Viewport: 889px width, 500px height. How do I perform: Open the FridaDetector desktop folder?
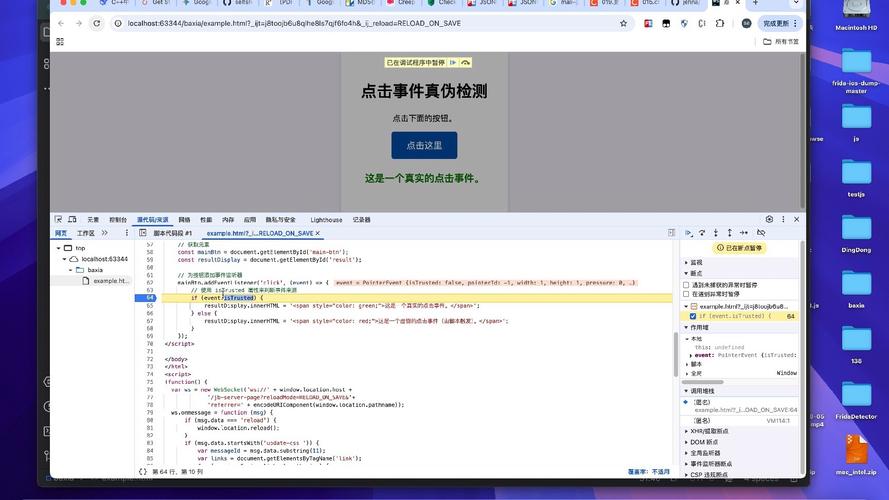[x=856, y=401]
